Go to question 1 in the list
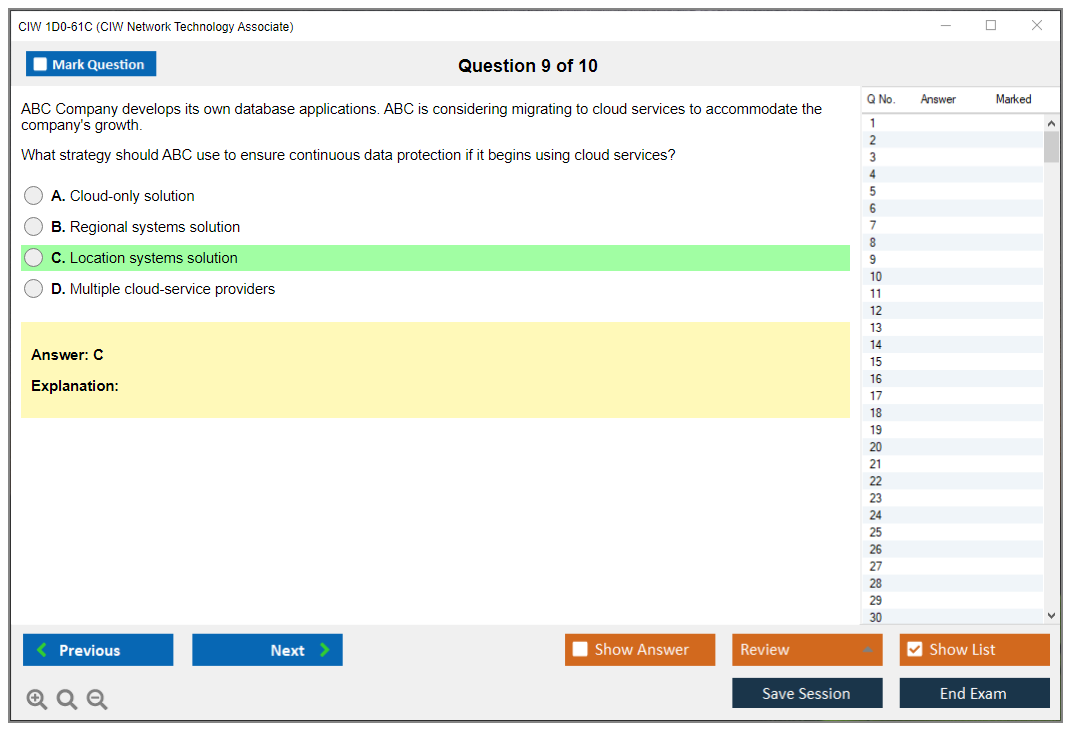This screenshot has height=735, width=1075. tap(873, 123)
